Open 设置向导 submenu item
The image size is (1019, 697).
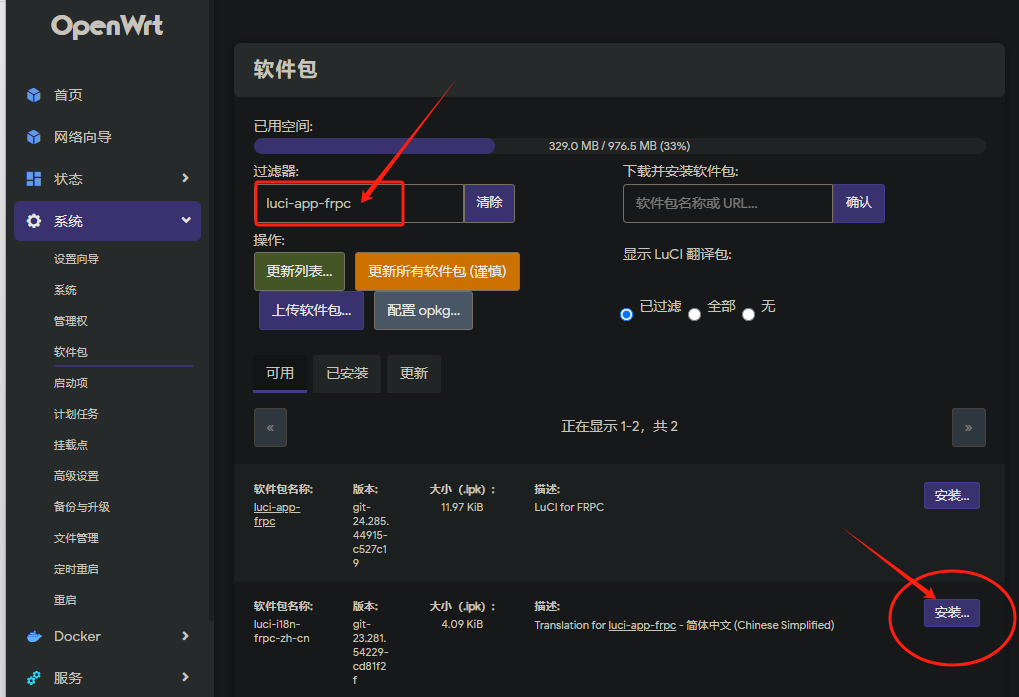coord(76,259)
